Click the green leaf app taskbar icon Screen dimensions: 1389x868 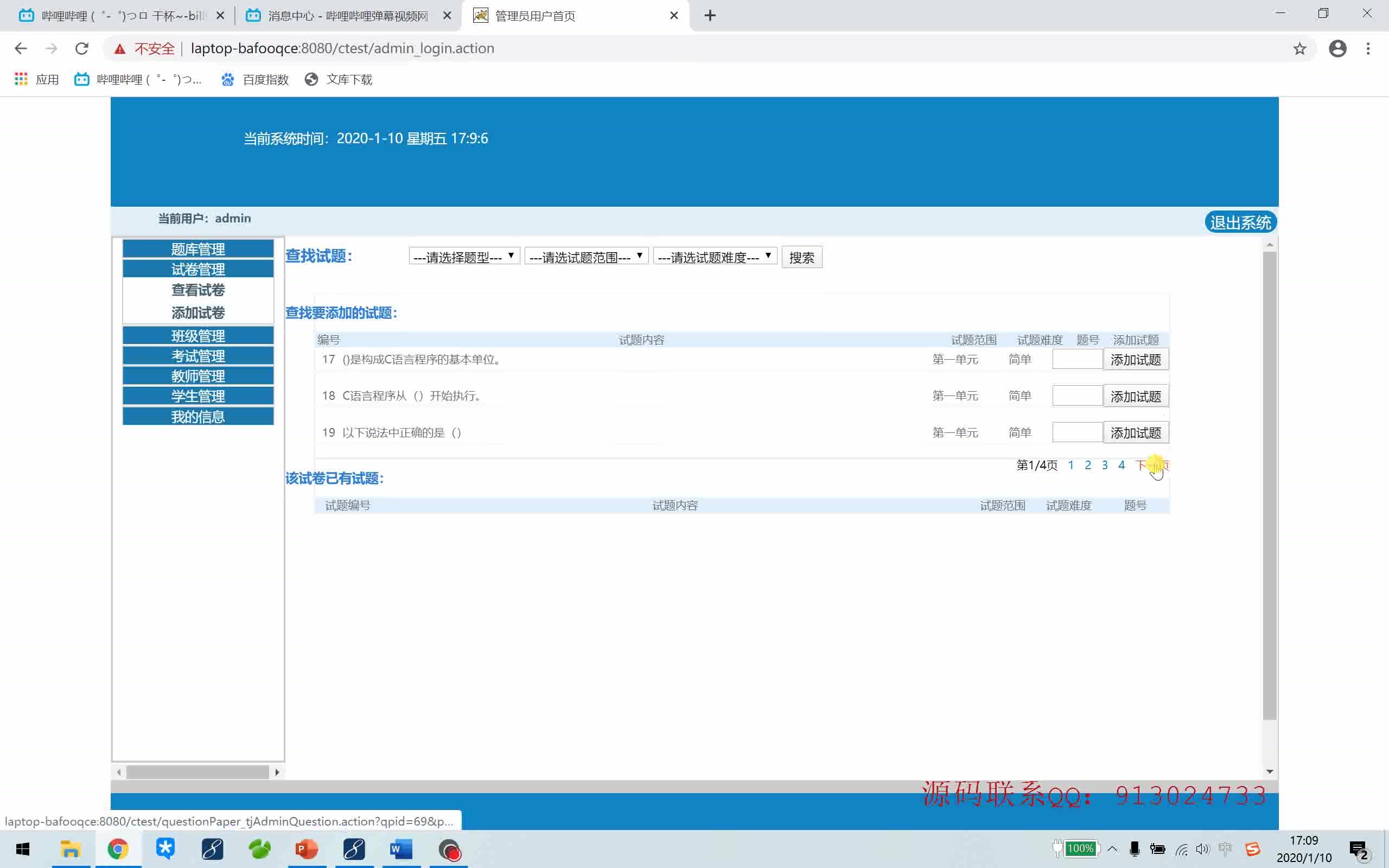point(259,849)
